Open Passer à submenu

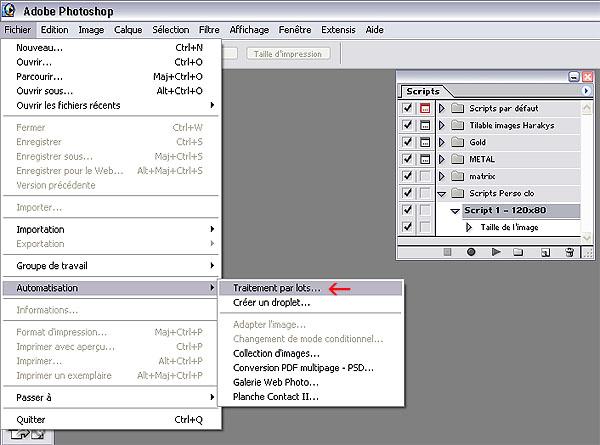click(x=111, y=397)
